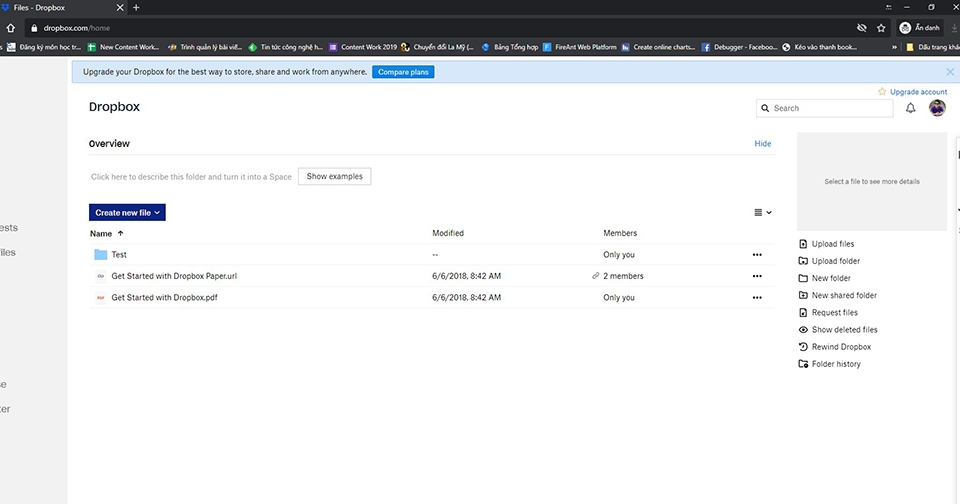The width and height of the screenshot is (960, 504).
Task: Open Get Started with Dropbox.pdf
Action: 164,298
